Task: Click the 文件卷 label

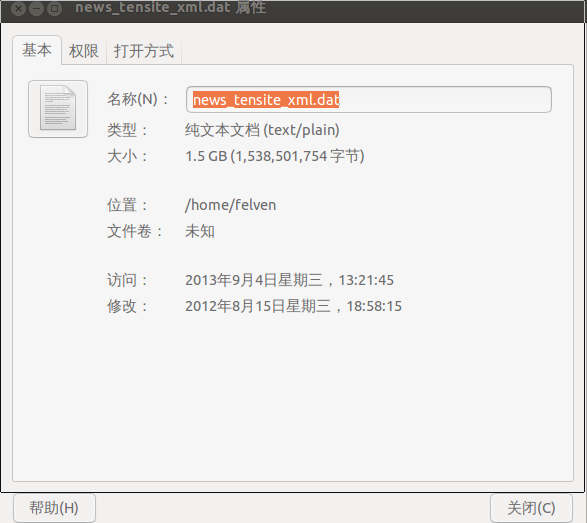Action: click(135, 231)
